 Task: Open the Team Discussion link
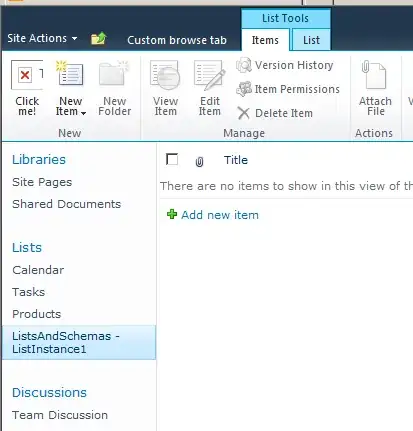point(60,415)
